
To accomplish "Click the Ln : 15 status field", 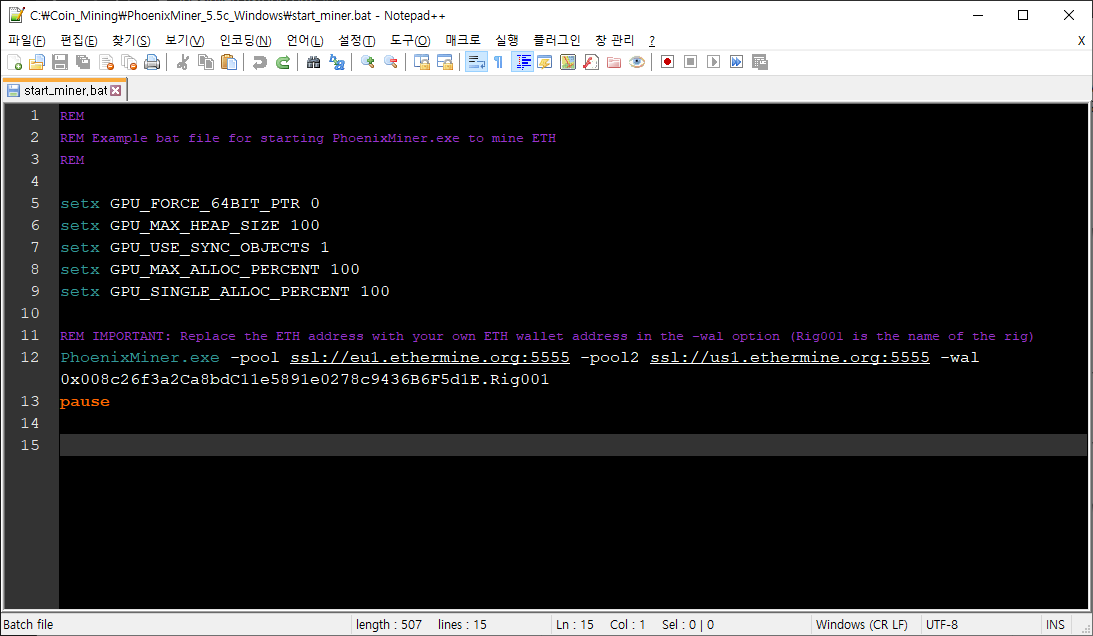I will [574, 625].
